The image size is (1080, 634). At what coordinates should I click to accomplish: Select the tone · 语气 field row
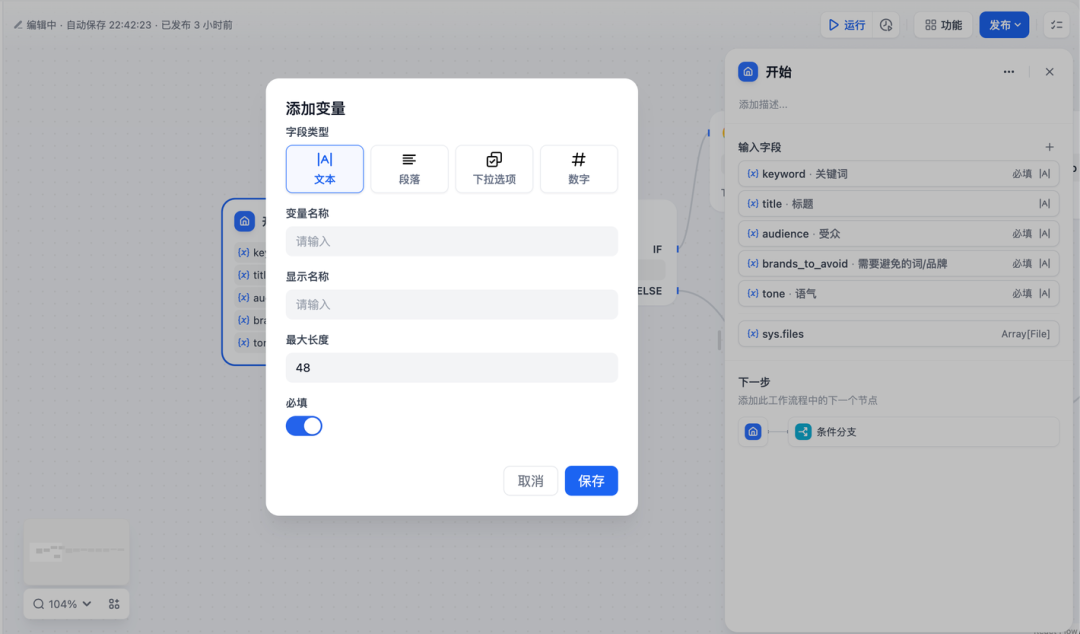click(x=898, y=294)
